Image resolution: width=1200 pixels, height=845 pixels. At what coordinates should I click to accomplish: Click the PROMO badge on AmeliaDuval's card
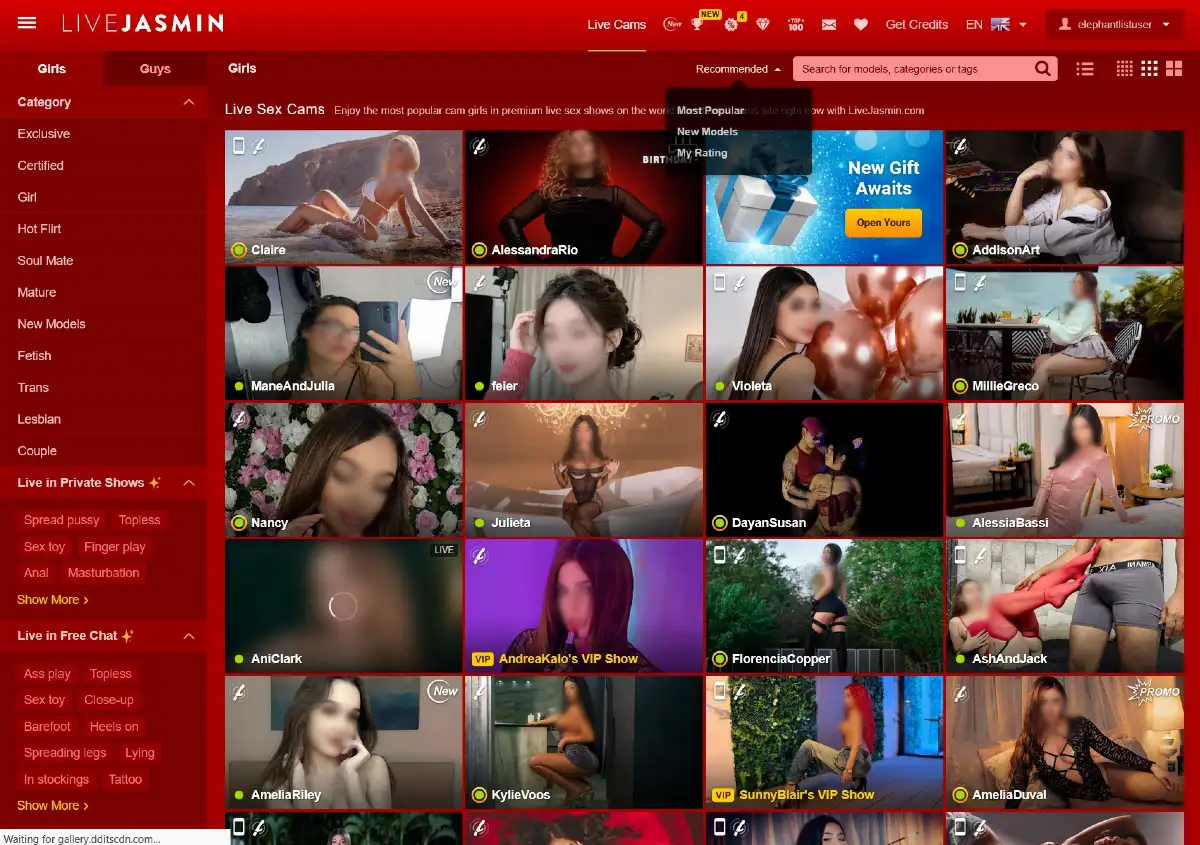1154,691
